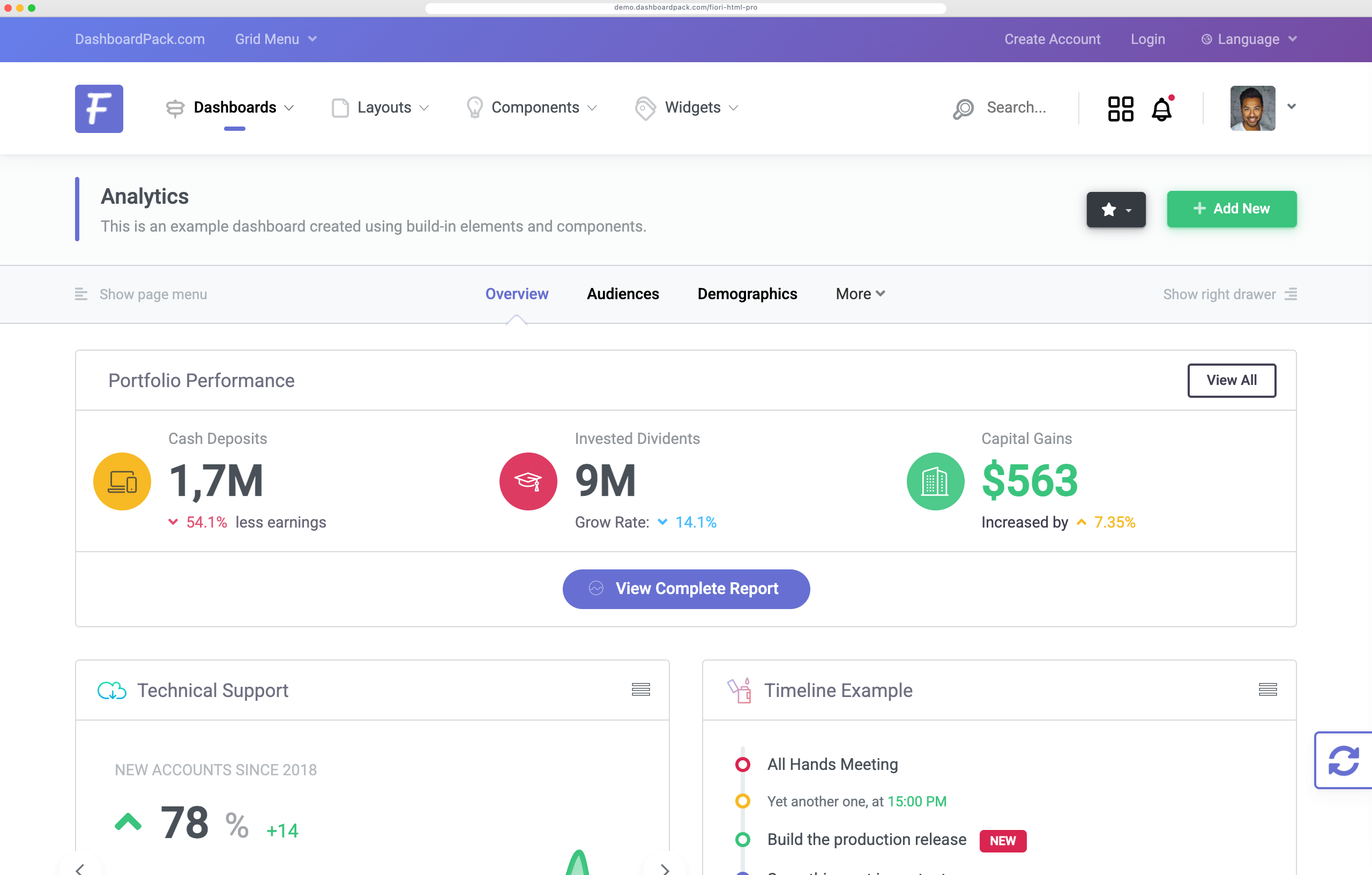Screen dimensions: 1372x875
Task: Click the $563 Capital Gains amount
Action: coord(1030,480)
